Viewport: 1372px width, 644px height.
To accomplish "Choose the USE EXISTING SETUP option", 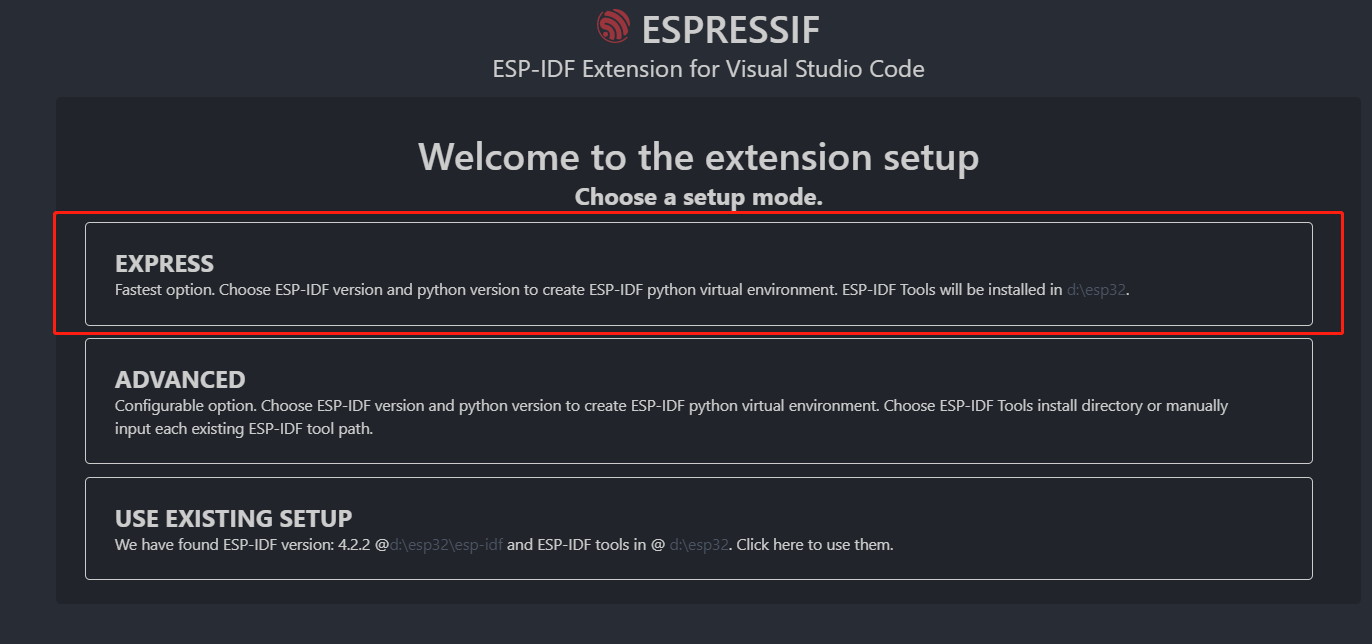I will (699, 528).
